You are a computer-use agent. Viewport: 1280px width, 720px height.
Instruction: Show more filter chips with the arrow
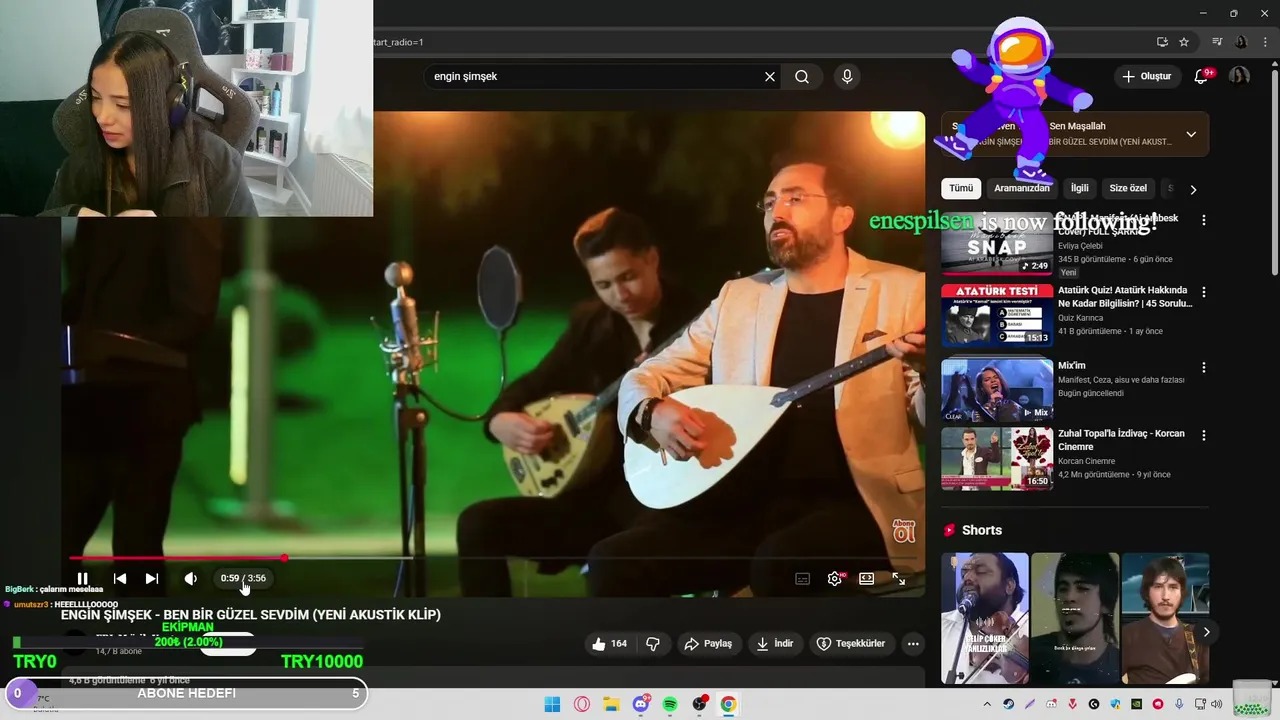[x=1192, y=189]
